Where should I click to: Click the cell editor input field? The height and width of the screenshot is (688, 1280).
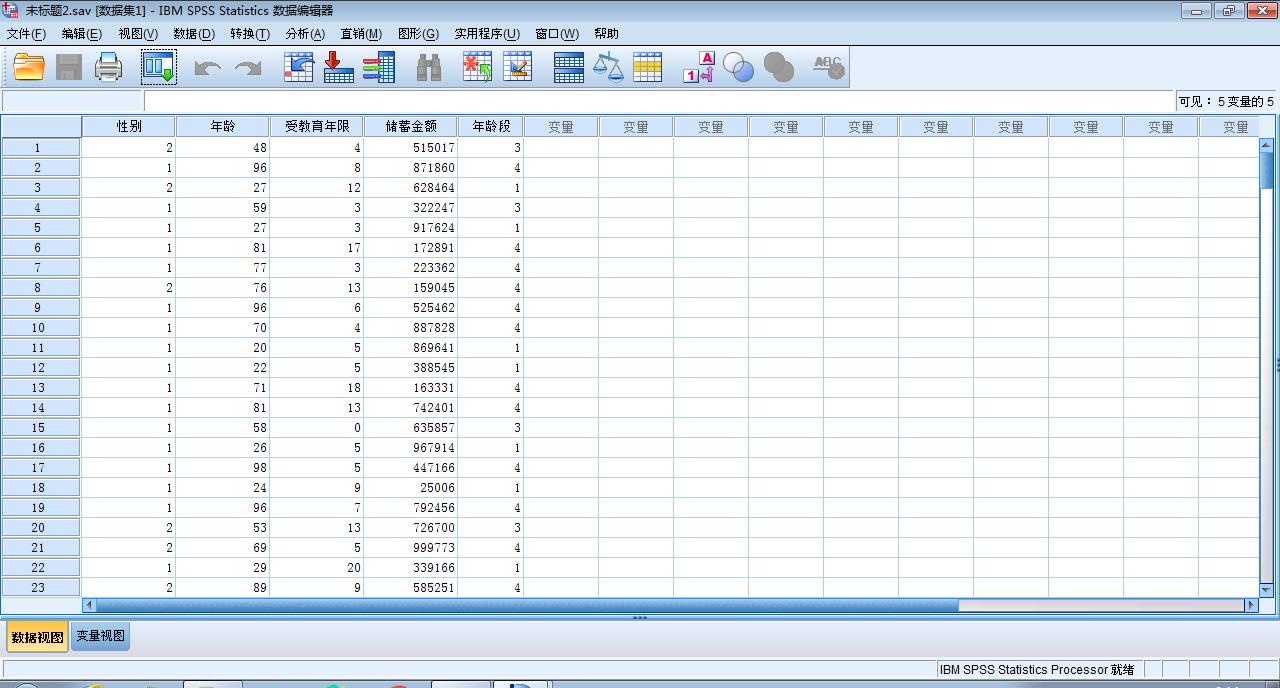point(658,101)
